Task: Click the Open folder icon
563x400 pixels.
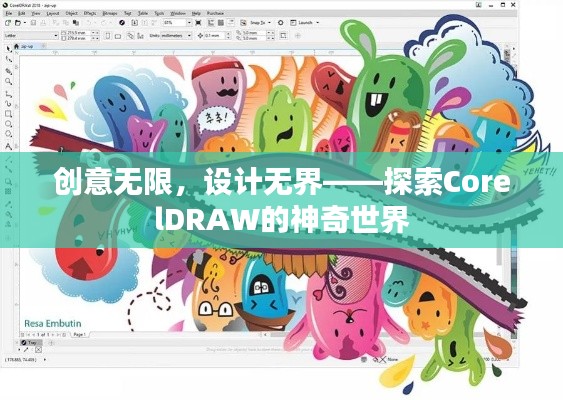Action: pyautogui.click(x=18, y=23)
